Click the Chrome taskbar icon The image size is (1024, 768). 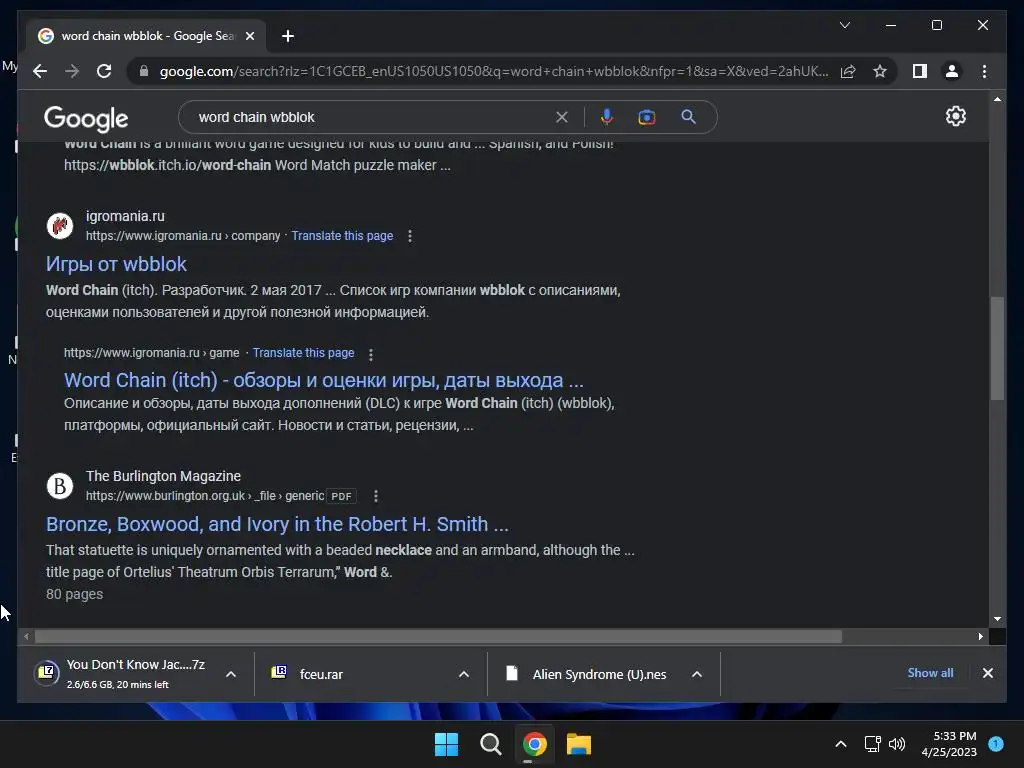534,744
